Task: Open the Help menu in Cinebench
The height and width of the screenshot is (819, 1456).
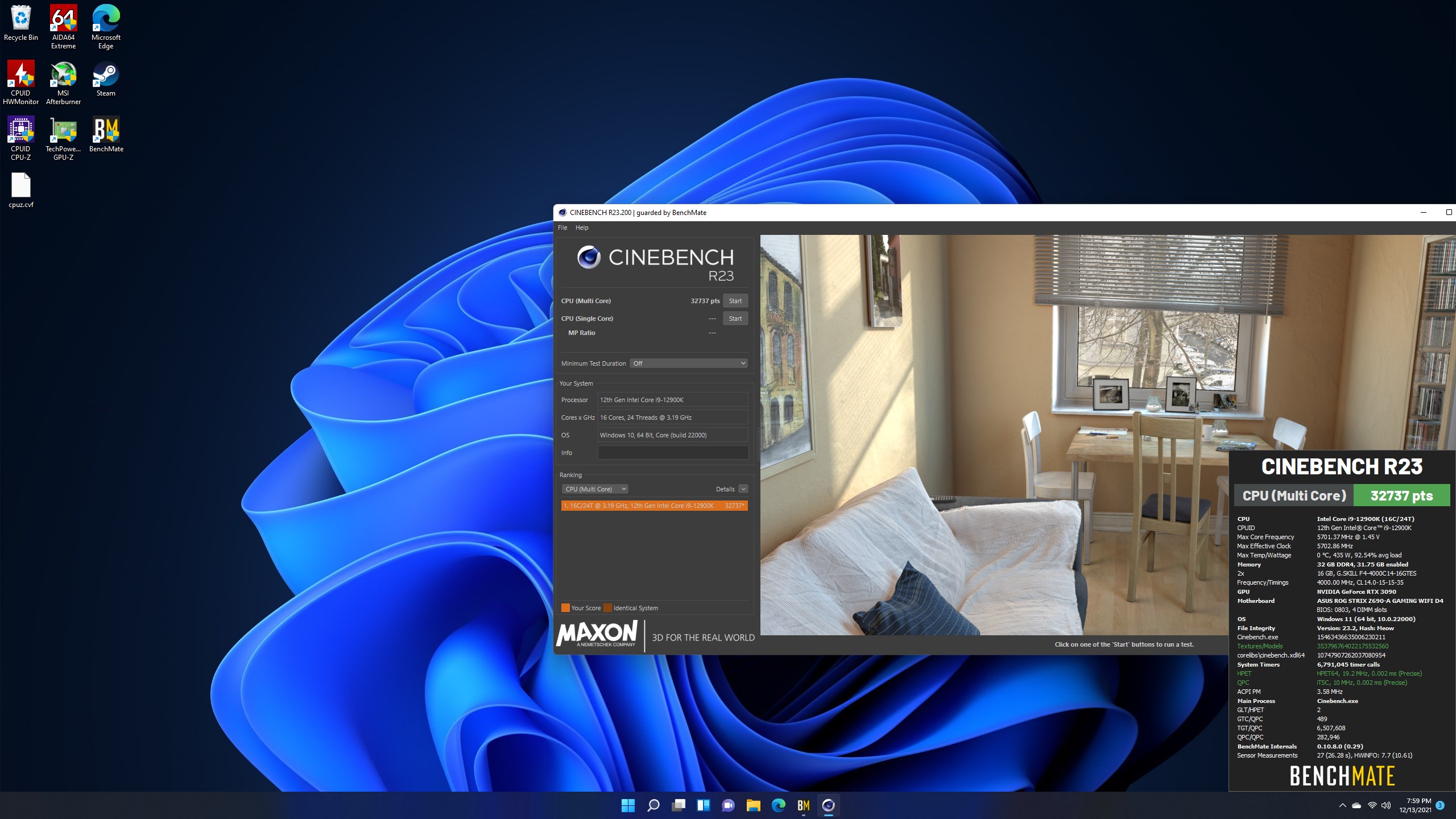Action: [x=581, y=227]
